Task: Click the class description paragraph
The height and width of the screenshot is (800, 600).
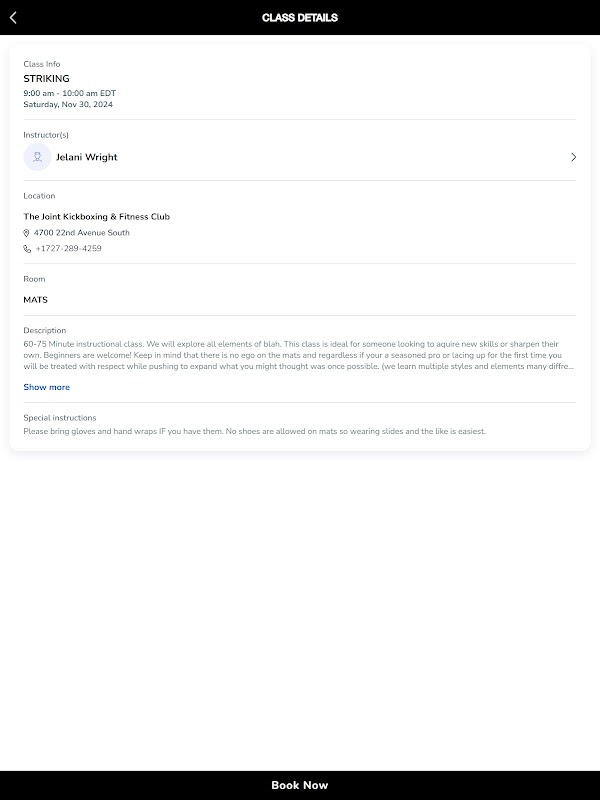Action: (x=298, y=355)
